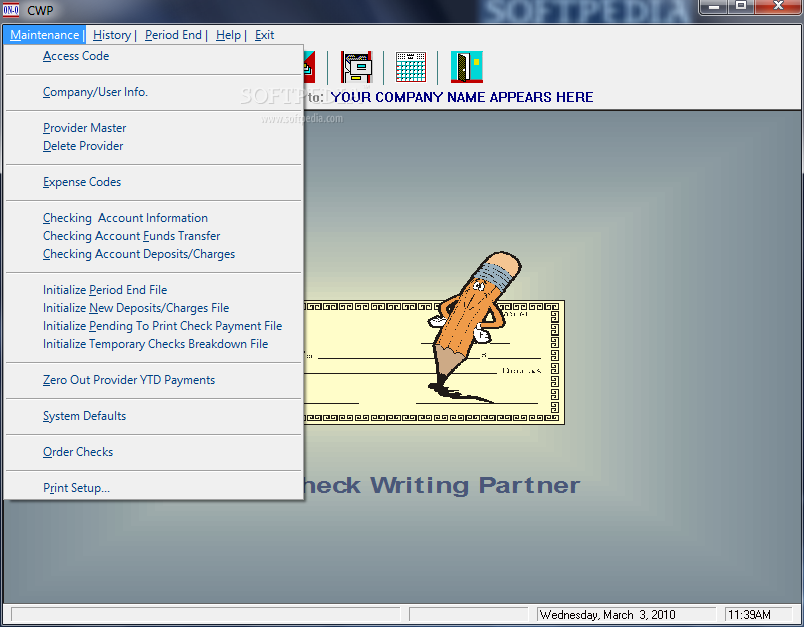Open the History menu
The image size is (804, 627).
click(x=112, y=35)
